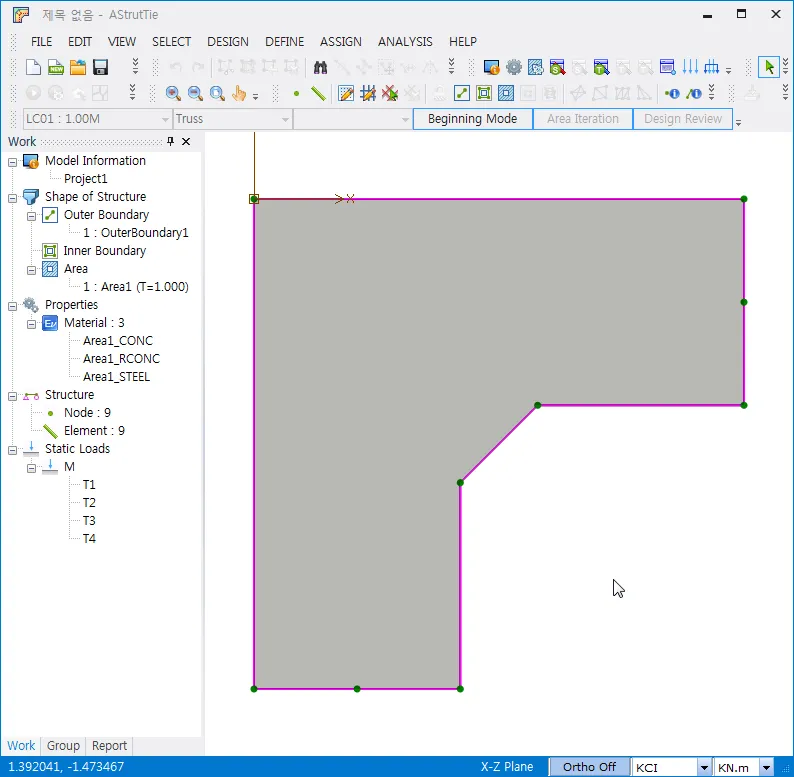794x777 pixels.
Task: Collapse the M load case node
Action: pyautogui.click(x=31, y=468)
